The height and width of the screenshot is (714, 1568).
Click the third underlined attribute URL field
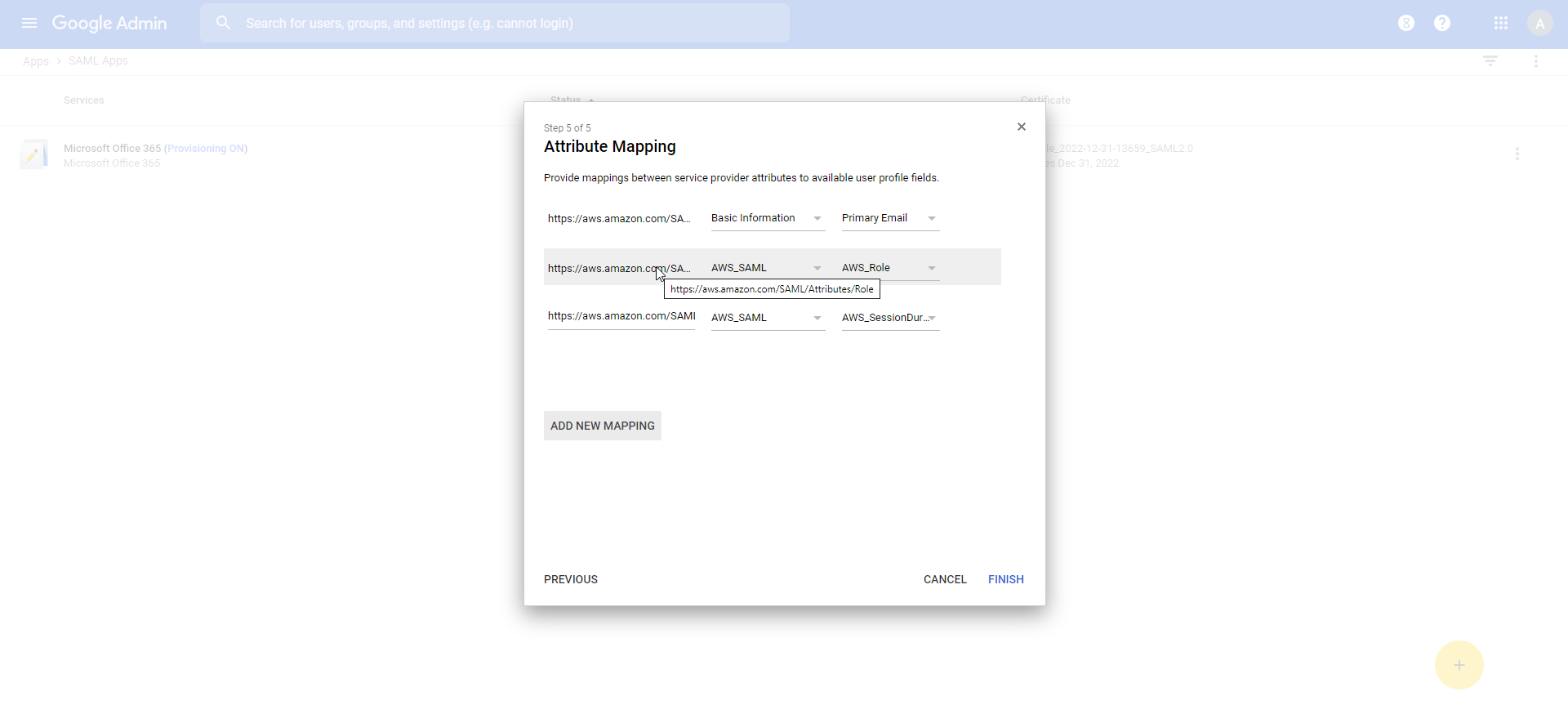point(621,316)
